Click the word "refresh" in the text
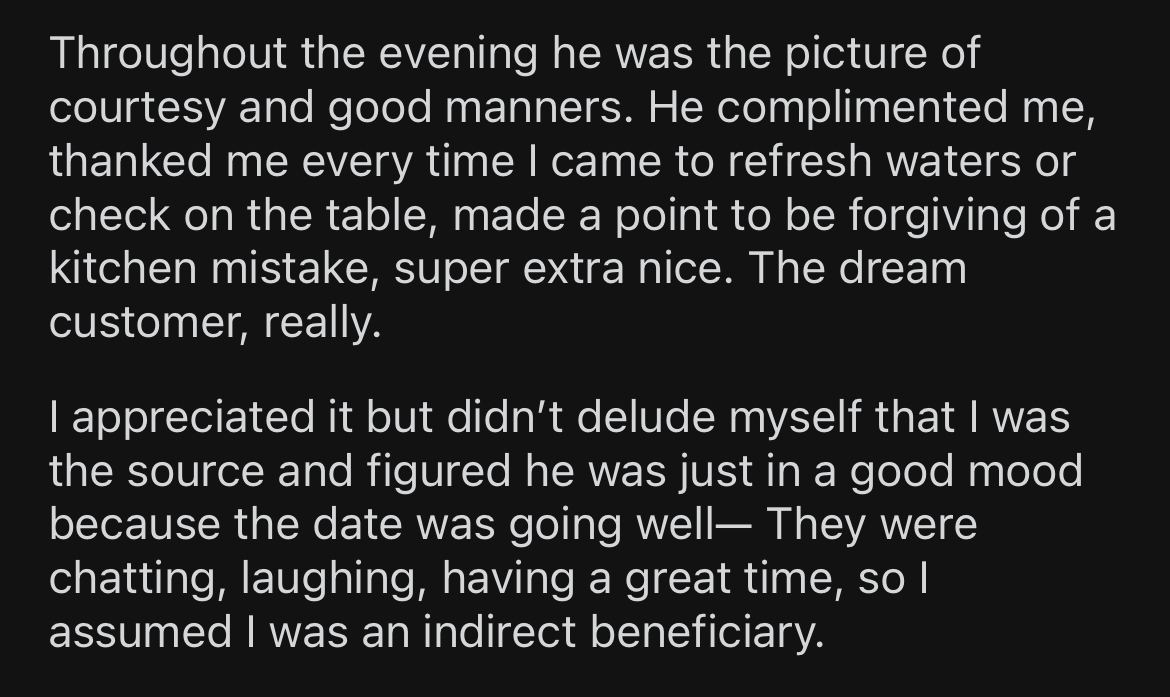This screenshot has height=697, width=1170. (800, 161)
